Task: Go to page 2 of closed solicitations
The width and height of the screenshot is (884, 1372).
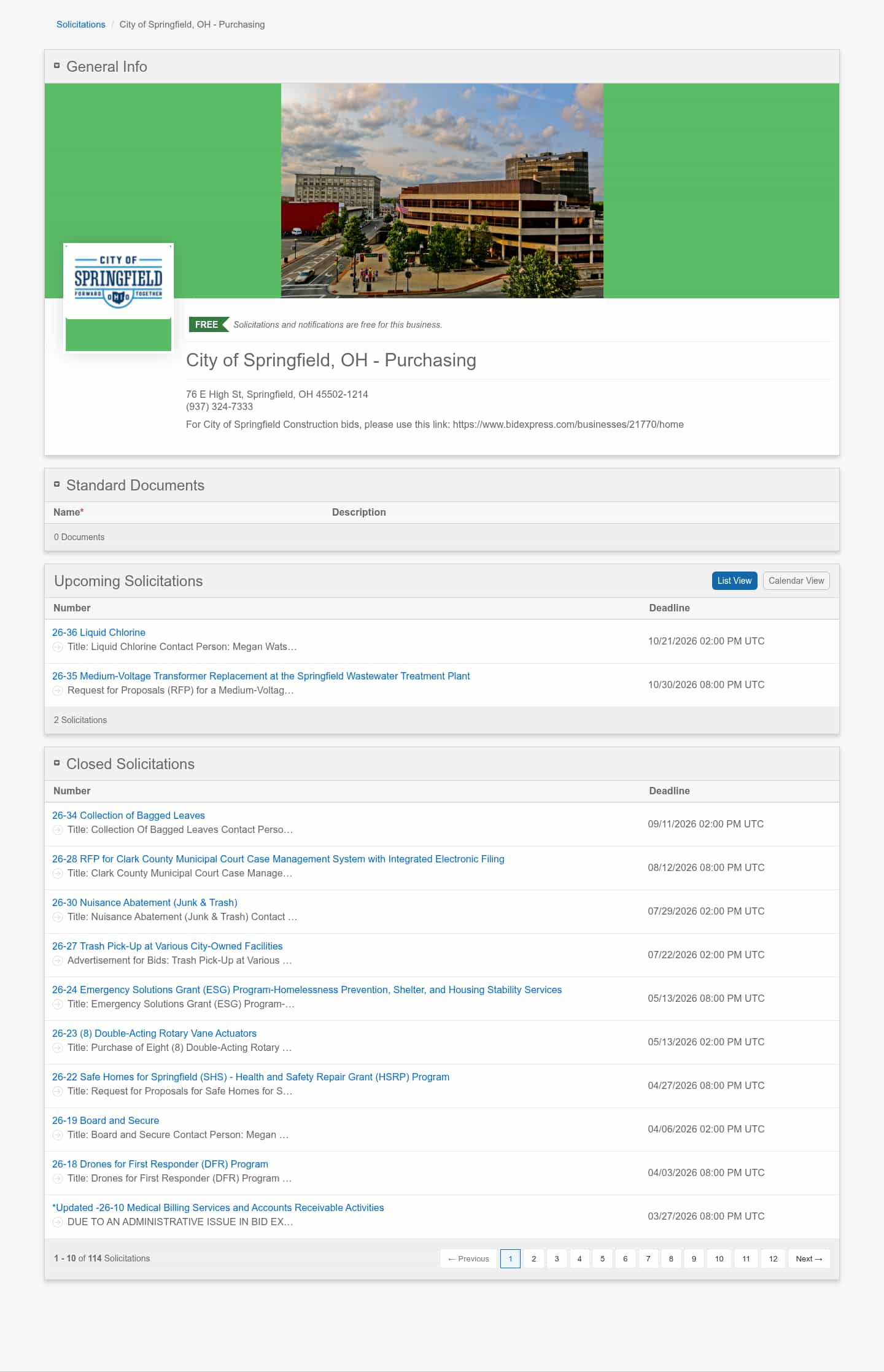Action: [533, 1258]
